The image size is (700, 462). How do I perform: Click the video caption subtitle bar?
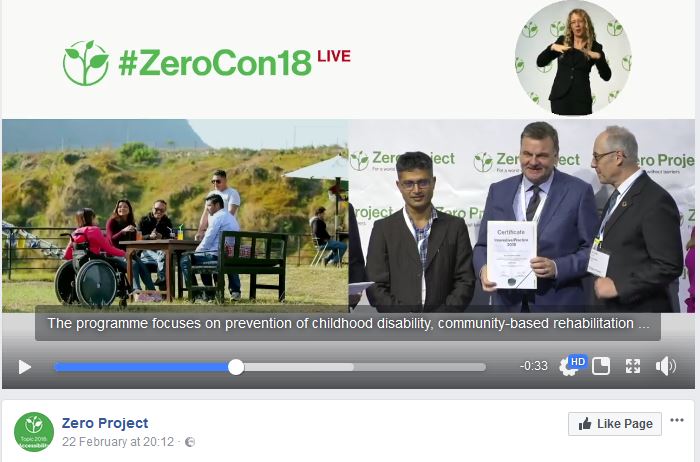pos(348,324)
